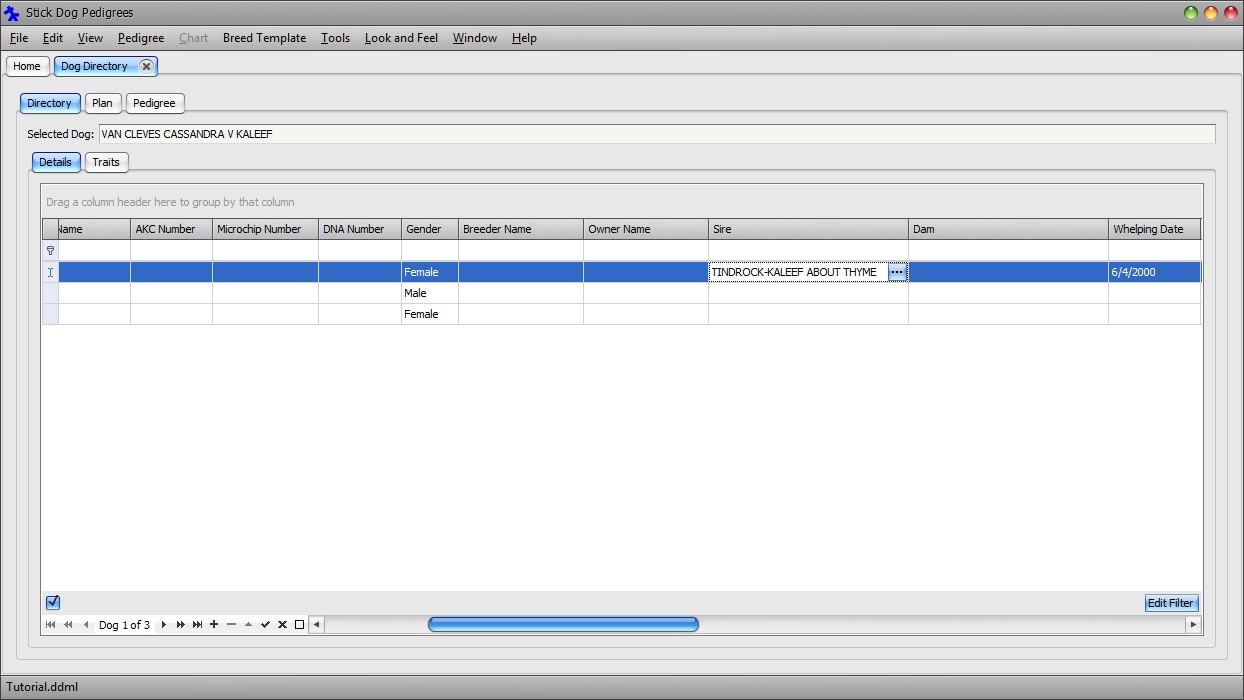
Task: Click the Whelping Date column header
Action: click(x=1153, y=229)
